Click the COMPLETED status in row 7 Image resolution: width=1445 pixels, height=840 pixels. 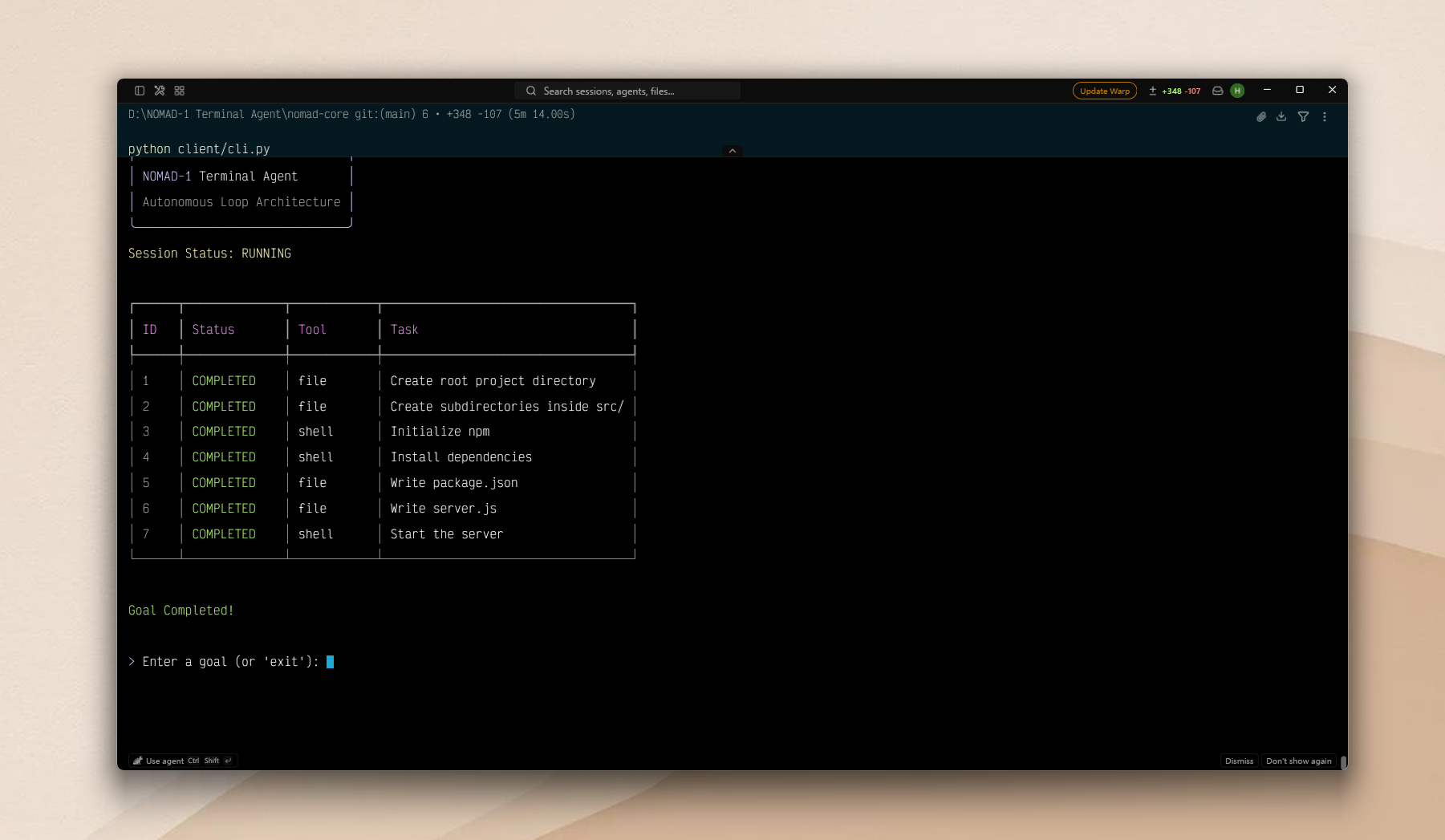click(x=224, y=534)
